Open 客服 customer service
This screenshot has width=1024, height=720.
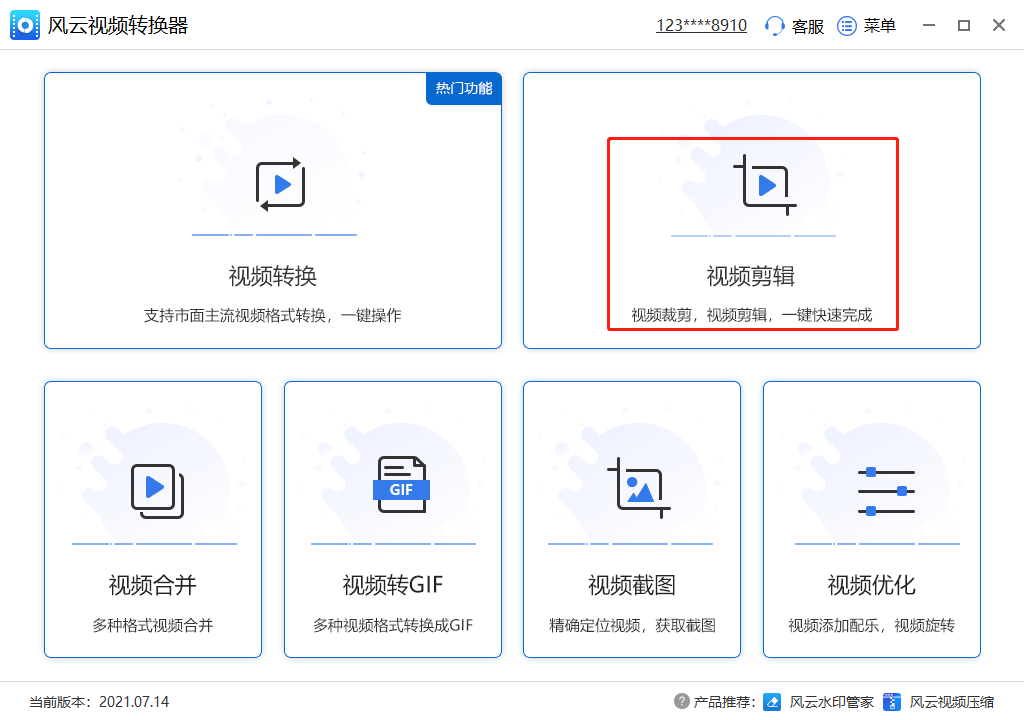(x=807, y=26)
